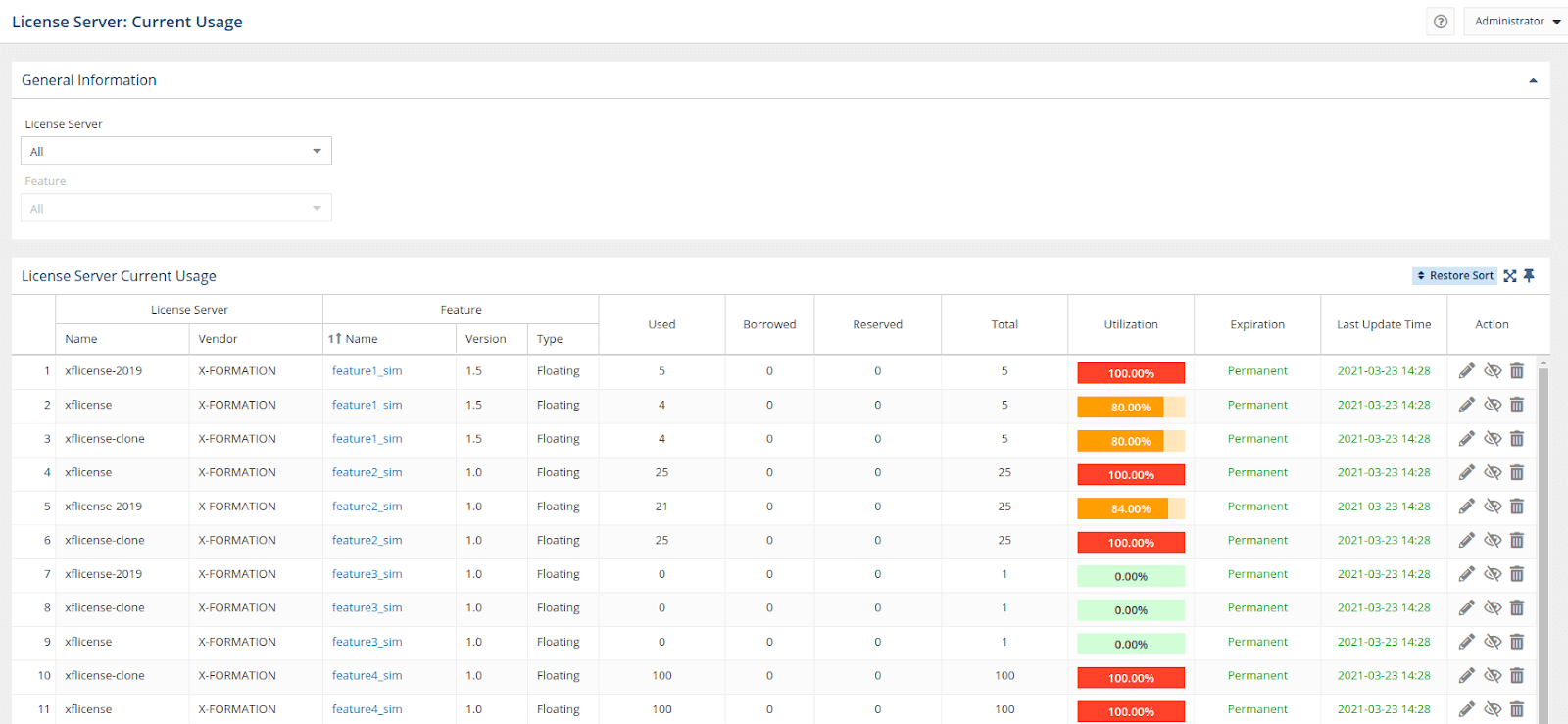1568x724 pixels.
Task: Edit row 4 xflicense feature2_sim
Action: tap(1467, 472)
